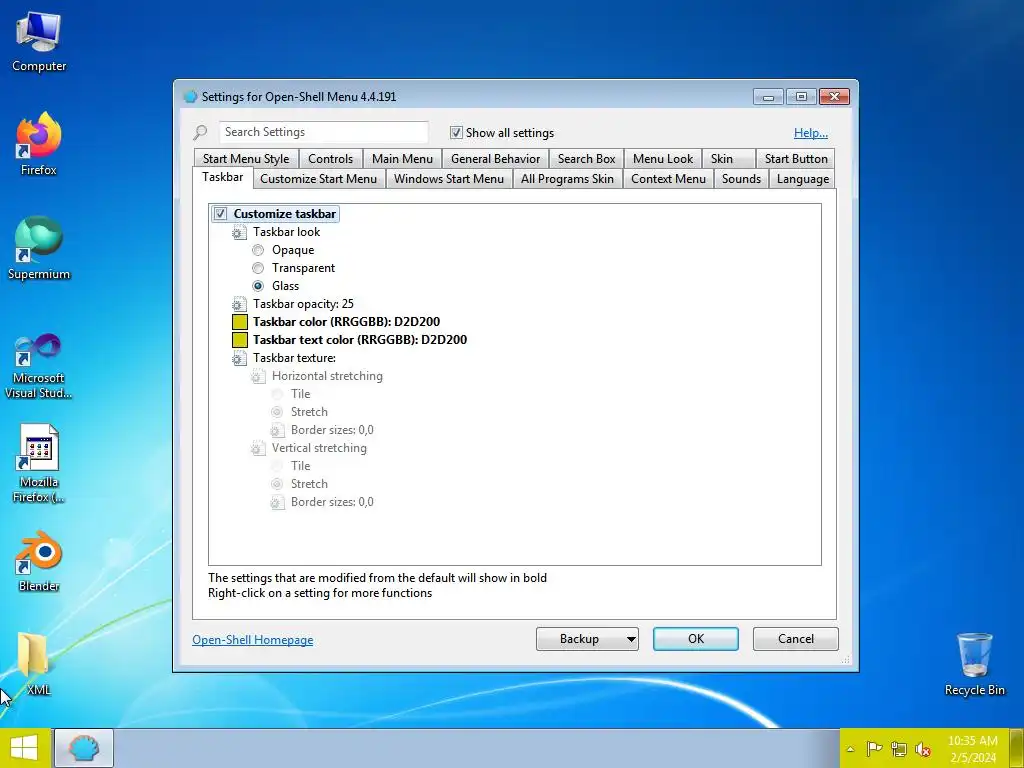
Task: Select Microsoft Visual Studio desktop shortcut
Action: point(39,366)
